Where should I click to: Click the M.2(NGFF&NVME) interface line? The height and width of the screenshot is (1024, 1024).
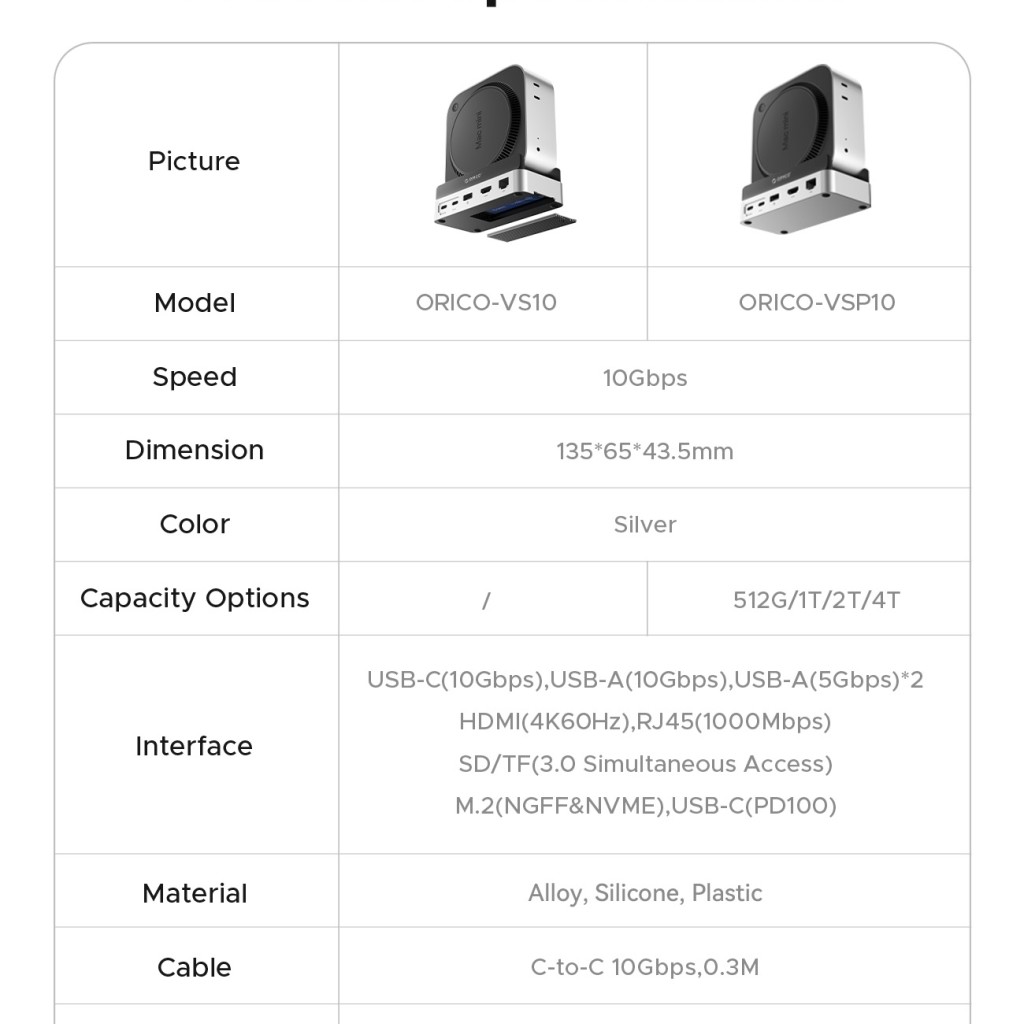tap(645, 805)
